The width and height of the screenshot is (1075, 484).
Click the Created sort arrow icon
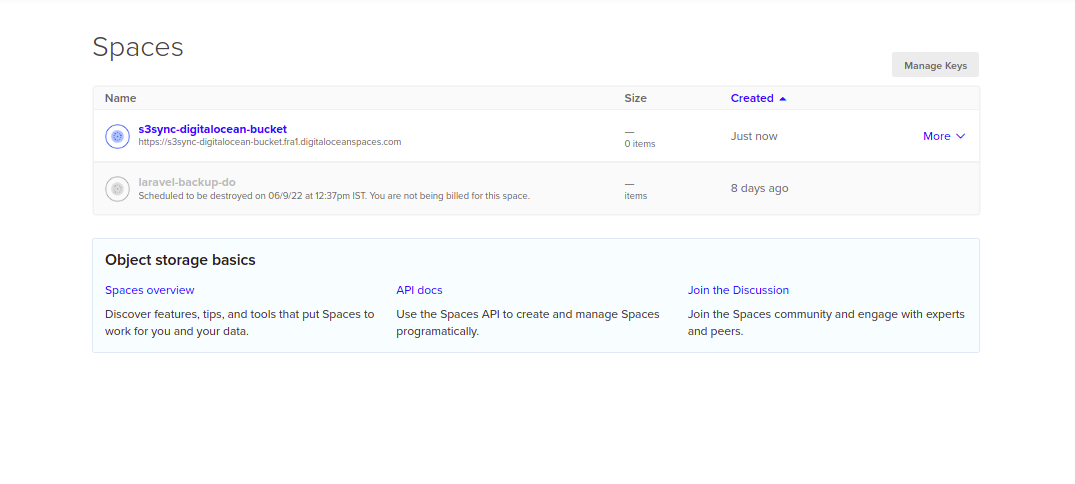782,99
